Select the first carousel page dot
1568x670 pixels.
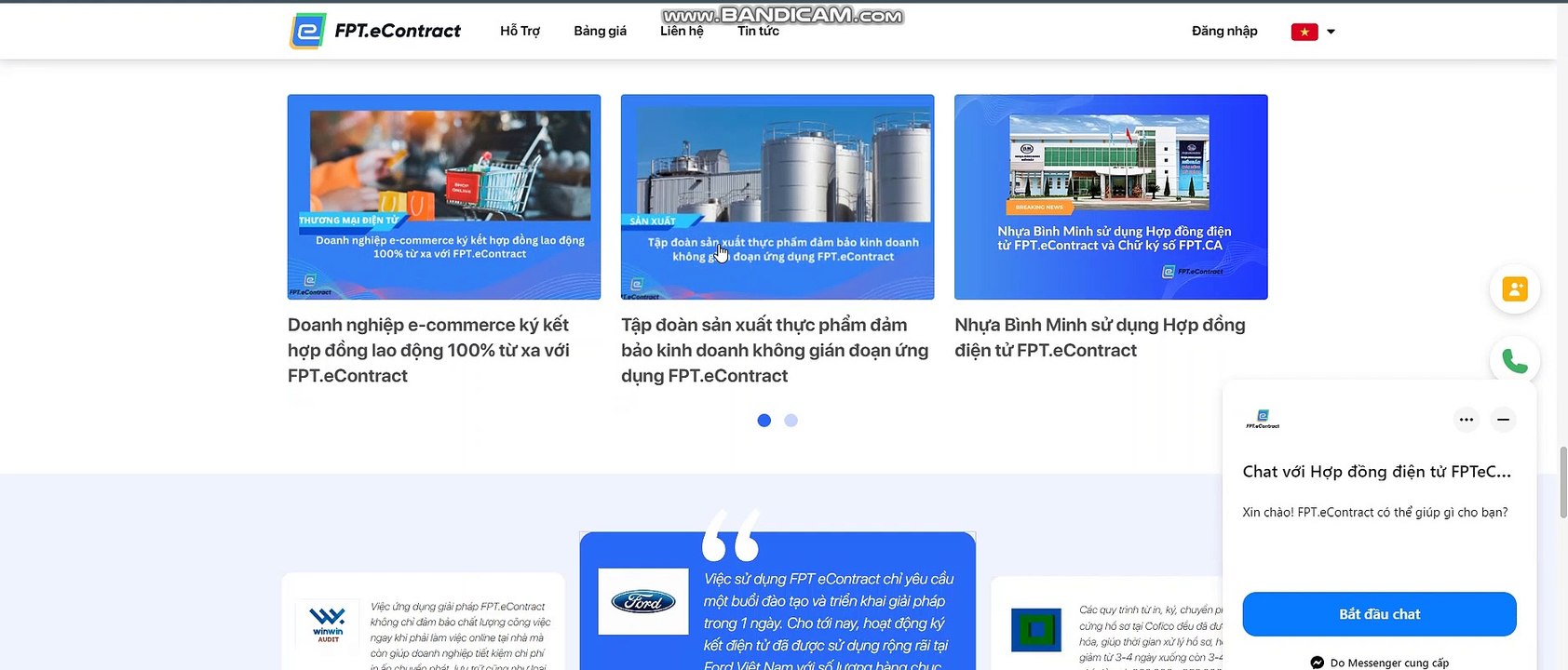(x=764, y=421)
